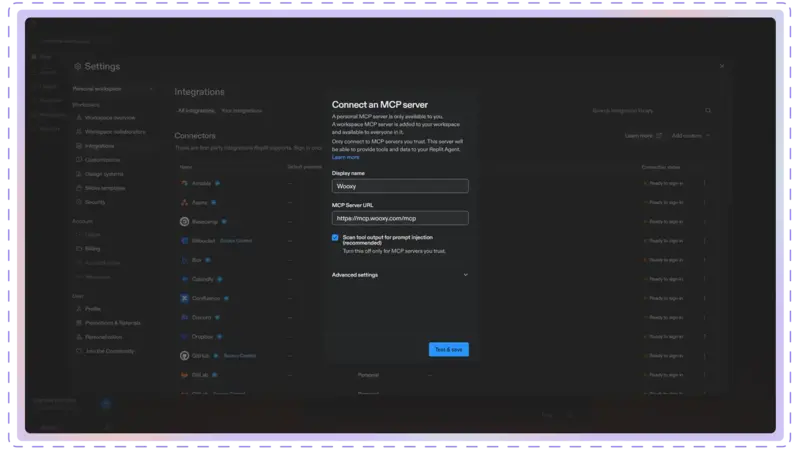The width and height of the screenshot is (800, 450).
Task: Open the three-dot menu on the Calendly row
Action: (x=705, y=279)
